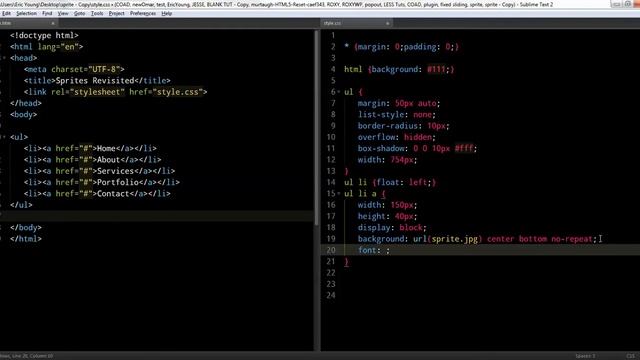Open the Find menu
The height and width of the screenshot is (360, 640).
tap(47, 13)
